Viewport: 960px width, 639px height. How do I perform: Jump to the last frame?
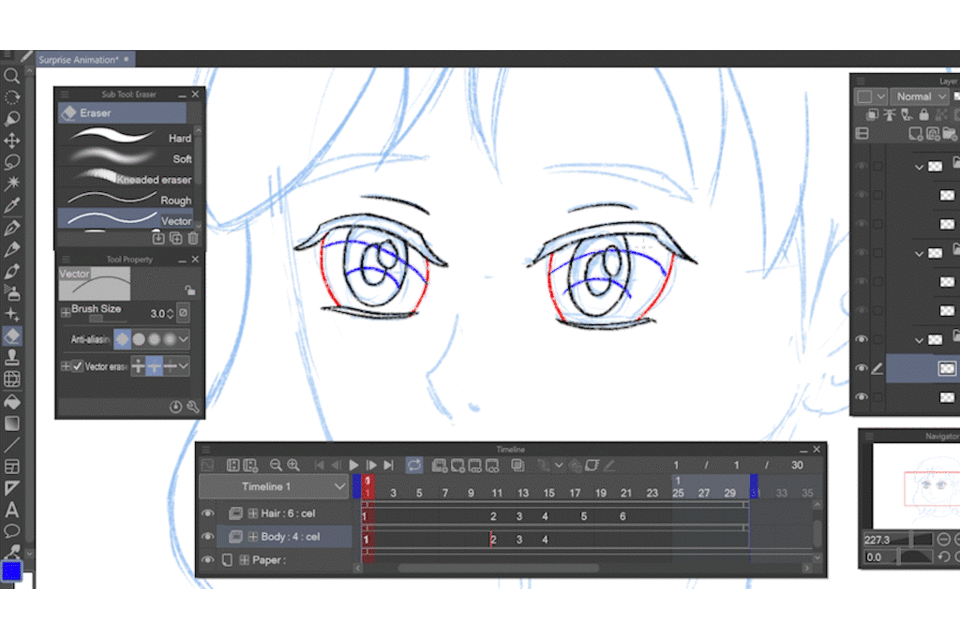(x=388, y=466)
